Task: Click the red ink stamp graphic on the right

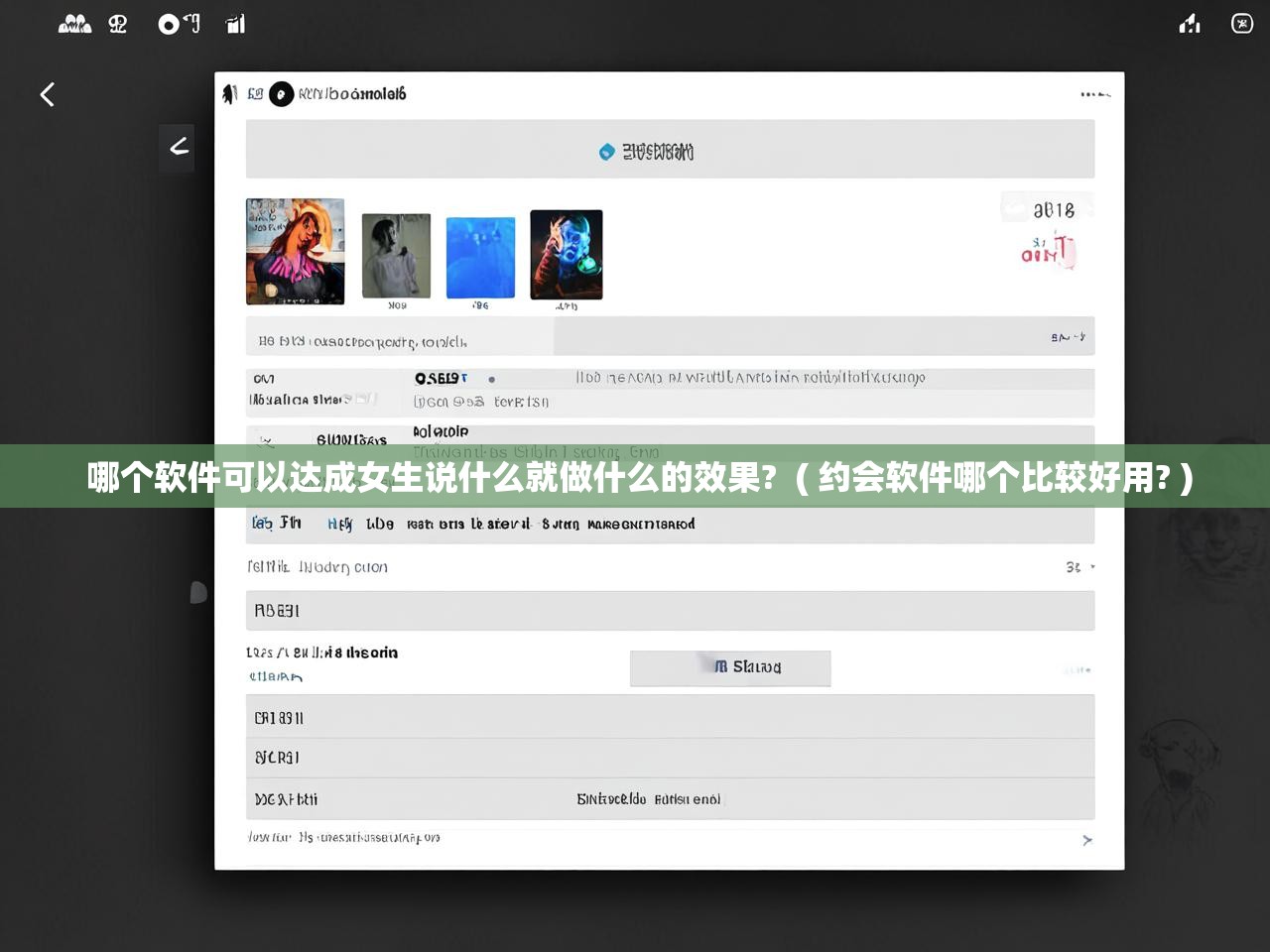Action: [x=1045, y=251]
